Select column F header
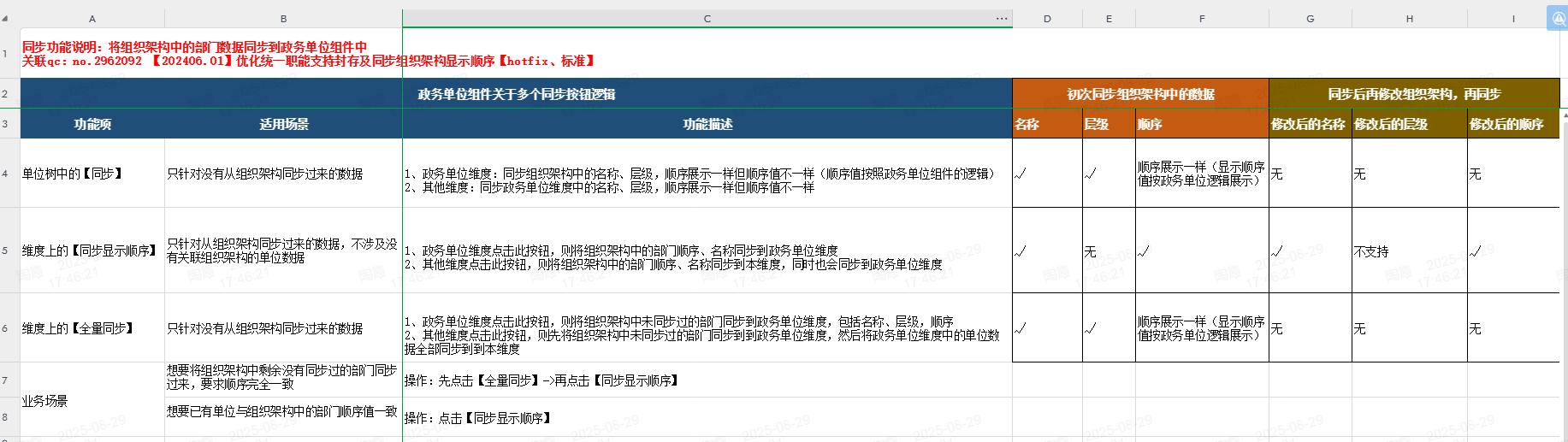Viewport: 1568px width, 442px height. point(1202,19)
